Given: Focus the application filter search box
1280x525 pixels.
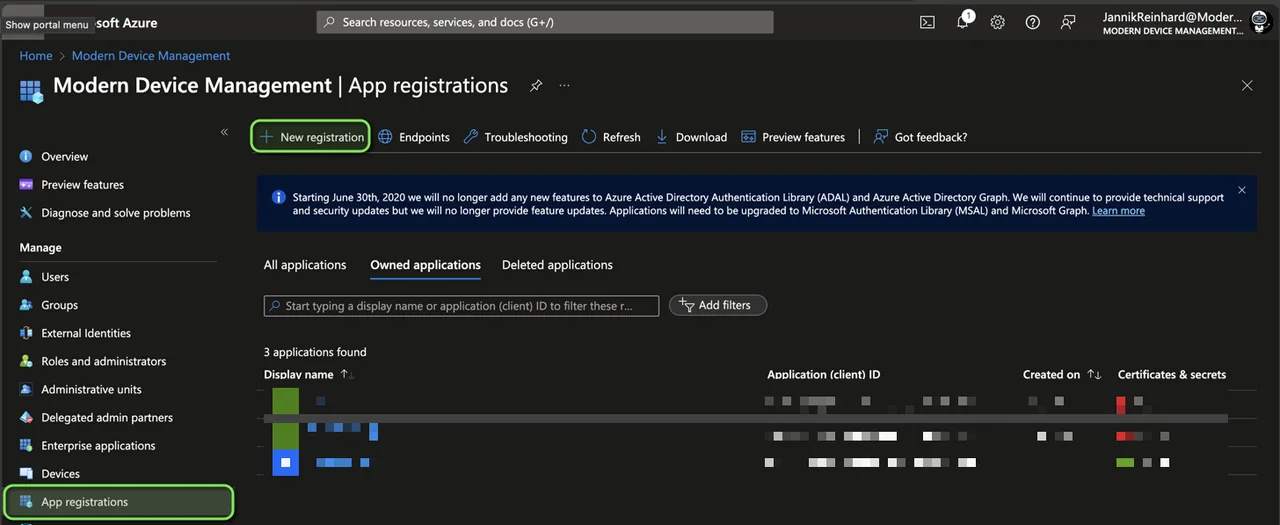Looking at the screenshot, I should (x=462, y=305).
